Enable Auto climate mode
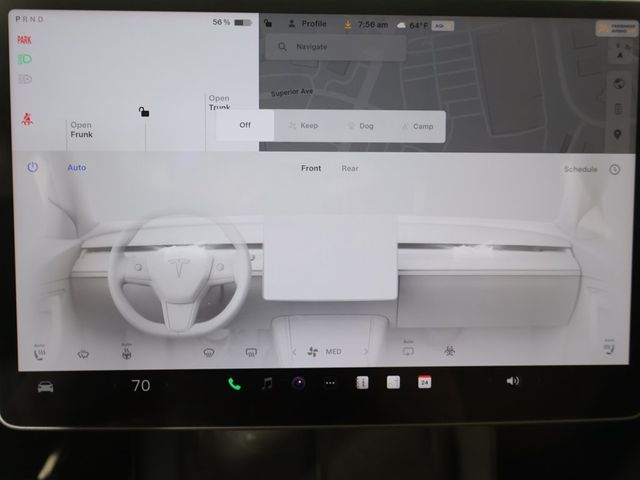The image size is (640, 480). click(77, 167)
